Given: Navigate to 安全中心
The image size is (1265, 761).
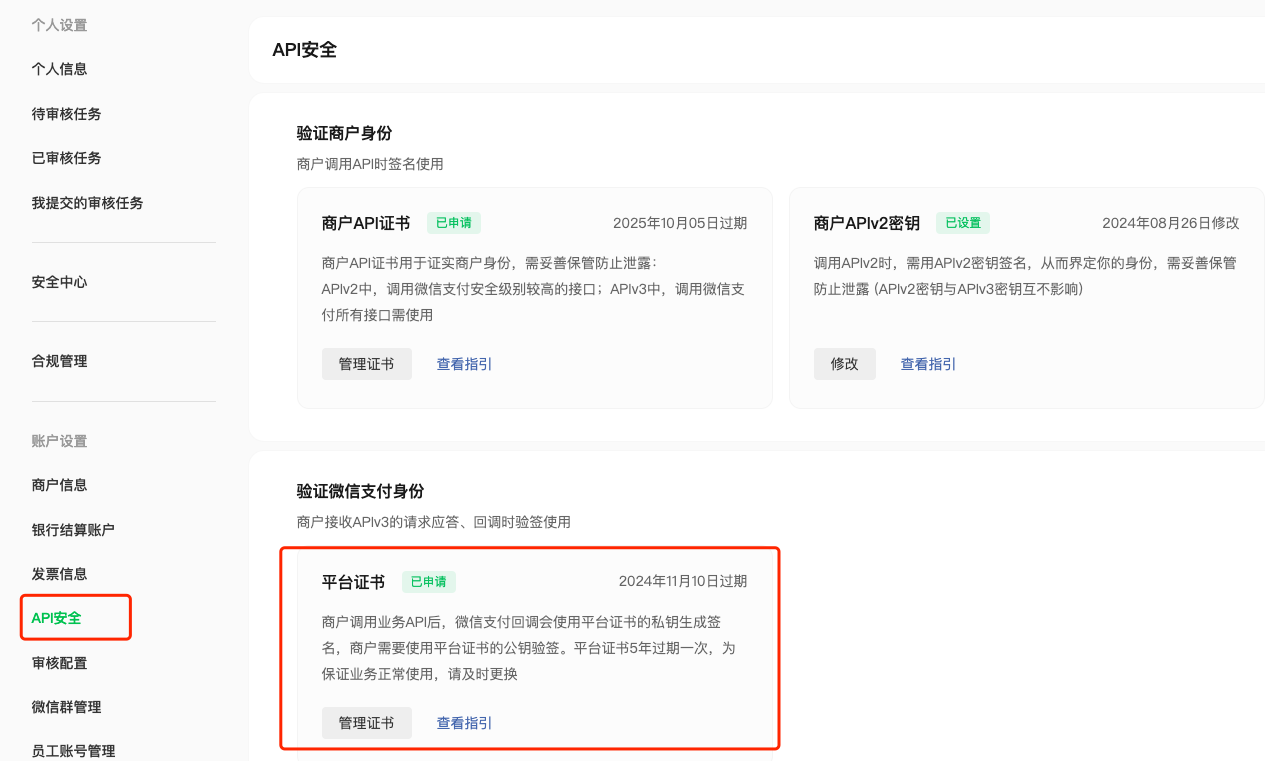Looking at the screenshot, I should click(x=59, y=282).
